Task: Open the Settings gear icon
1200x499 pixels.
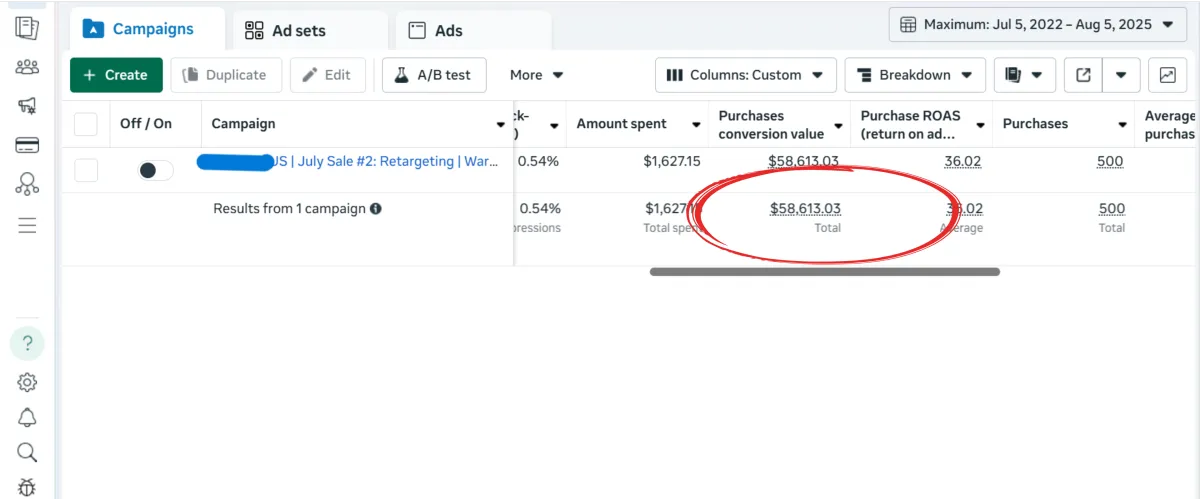Action: click(x=27, y=382)
